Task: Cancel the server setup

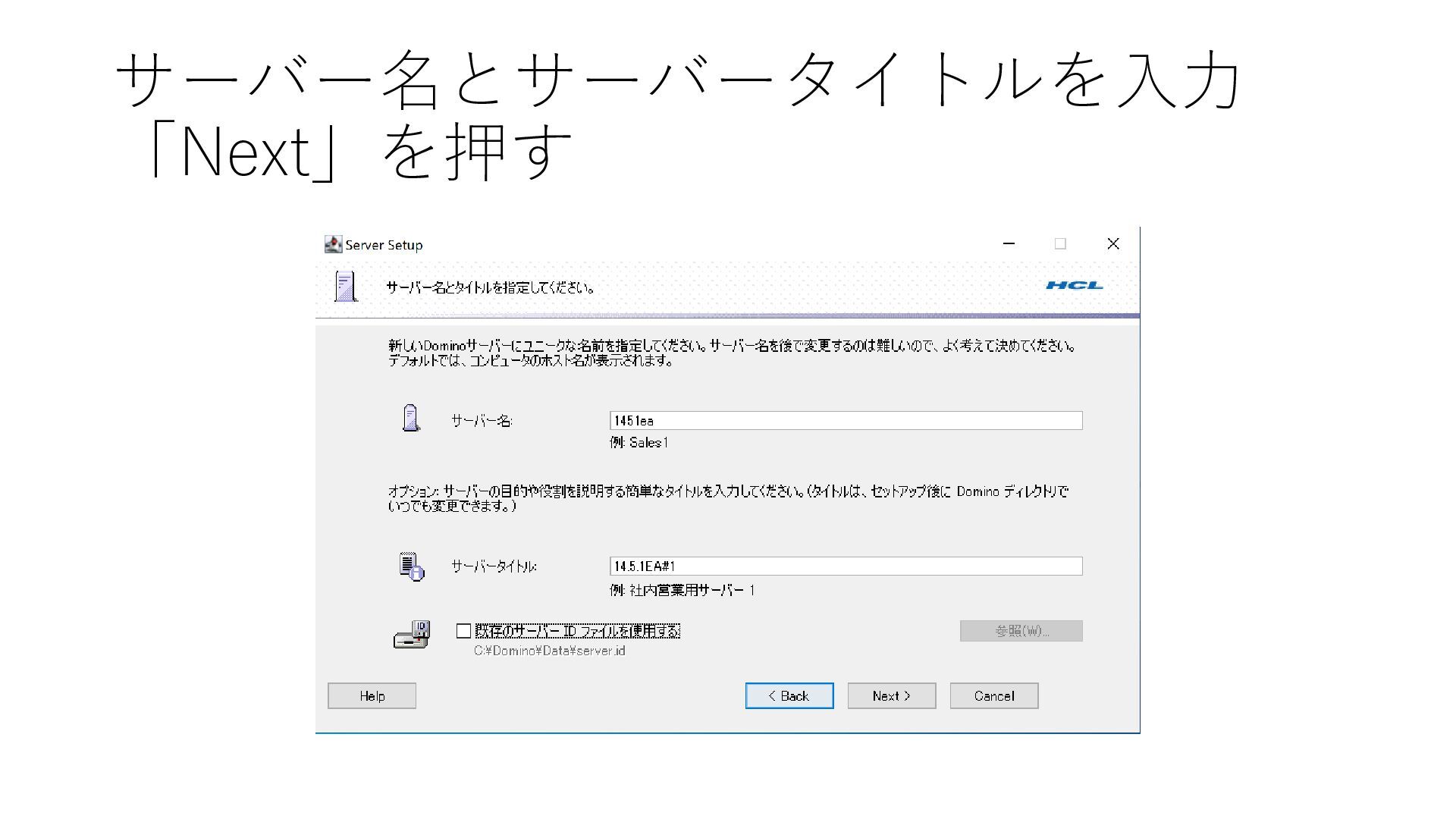Action: 993,695
